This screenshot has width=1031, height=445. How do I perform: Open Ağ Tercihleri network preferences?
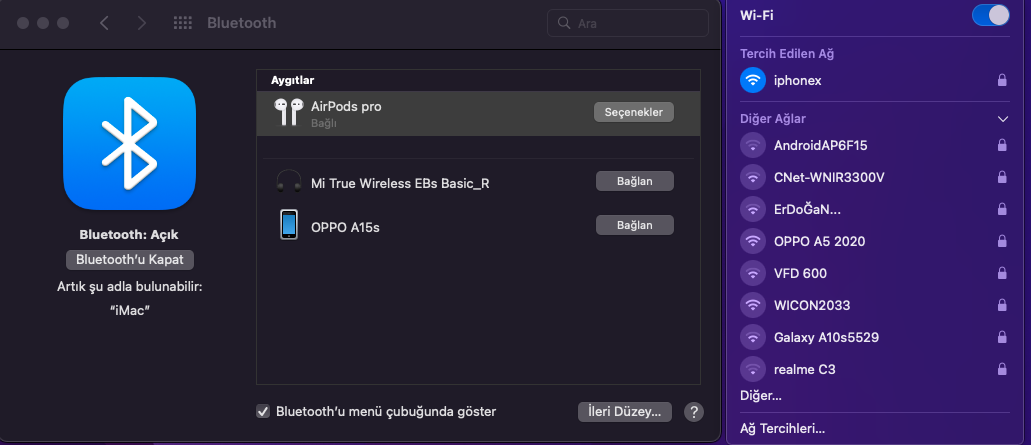(x=782, y=429)
